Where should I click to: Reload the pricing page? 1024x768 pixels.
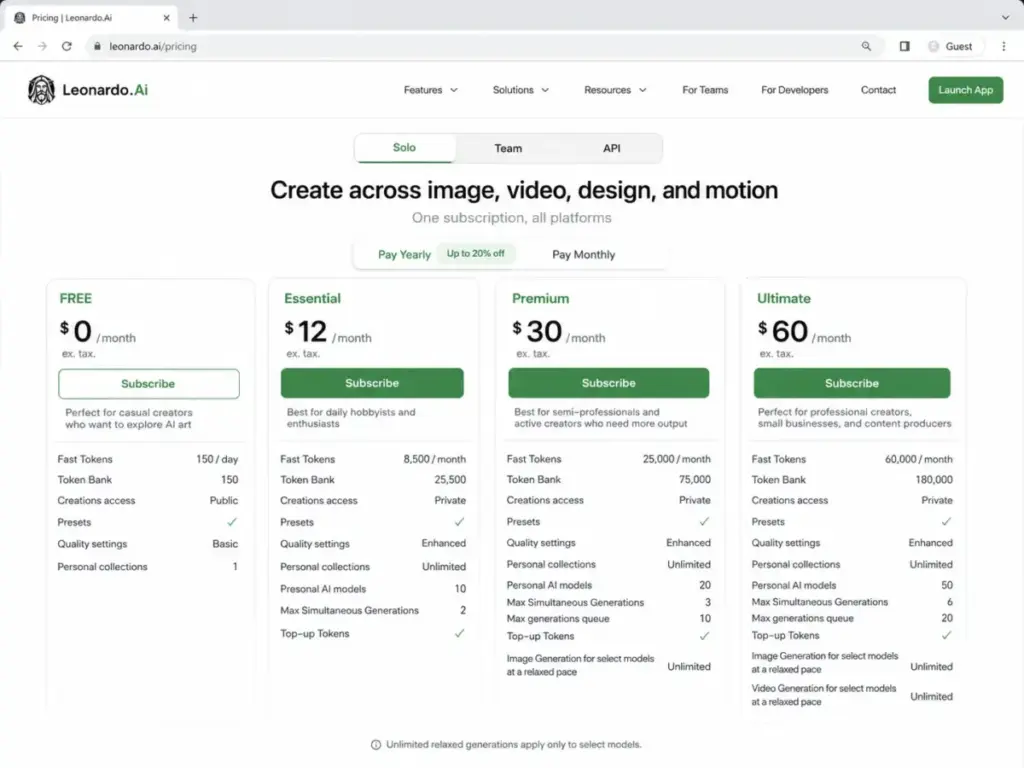(x=67, y=46)
